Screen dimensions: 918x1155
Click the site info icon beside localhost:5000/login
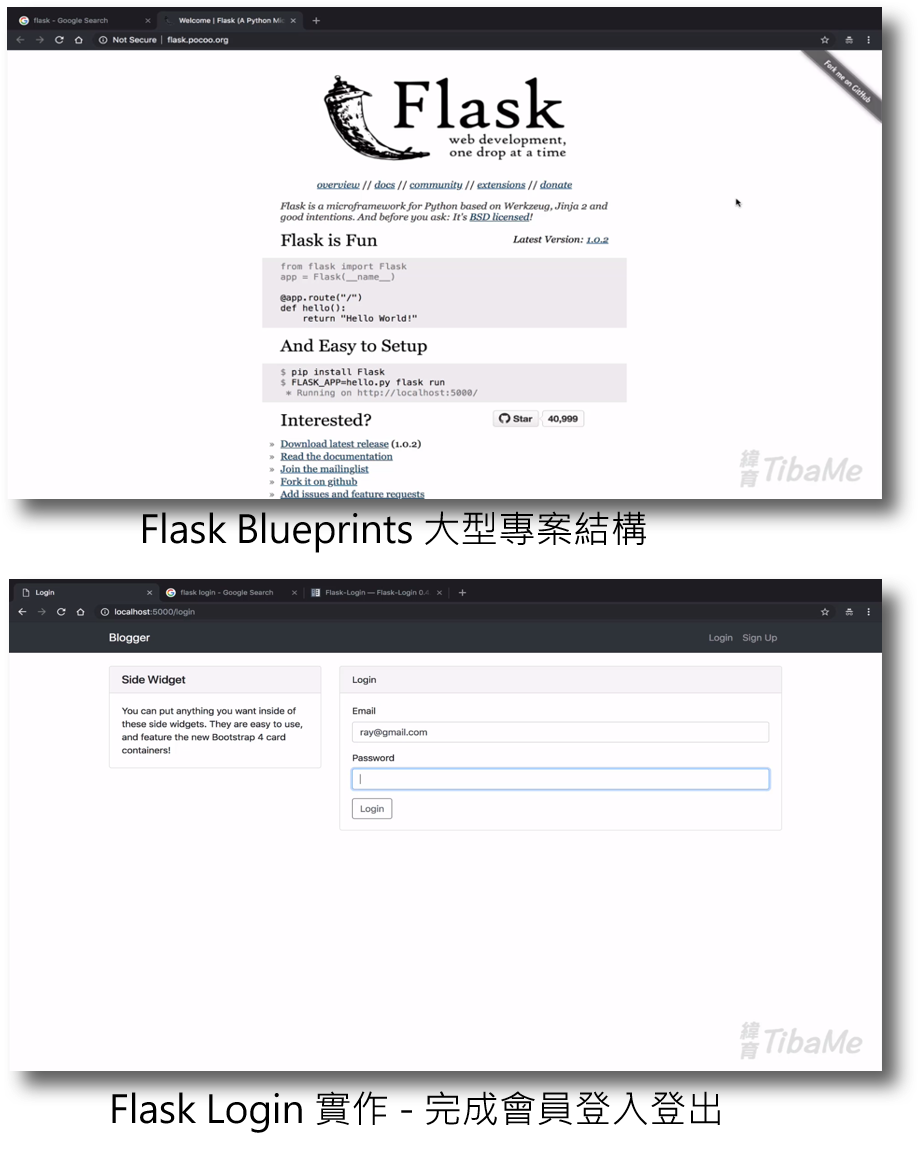(x=105, y=611)
